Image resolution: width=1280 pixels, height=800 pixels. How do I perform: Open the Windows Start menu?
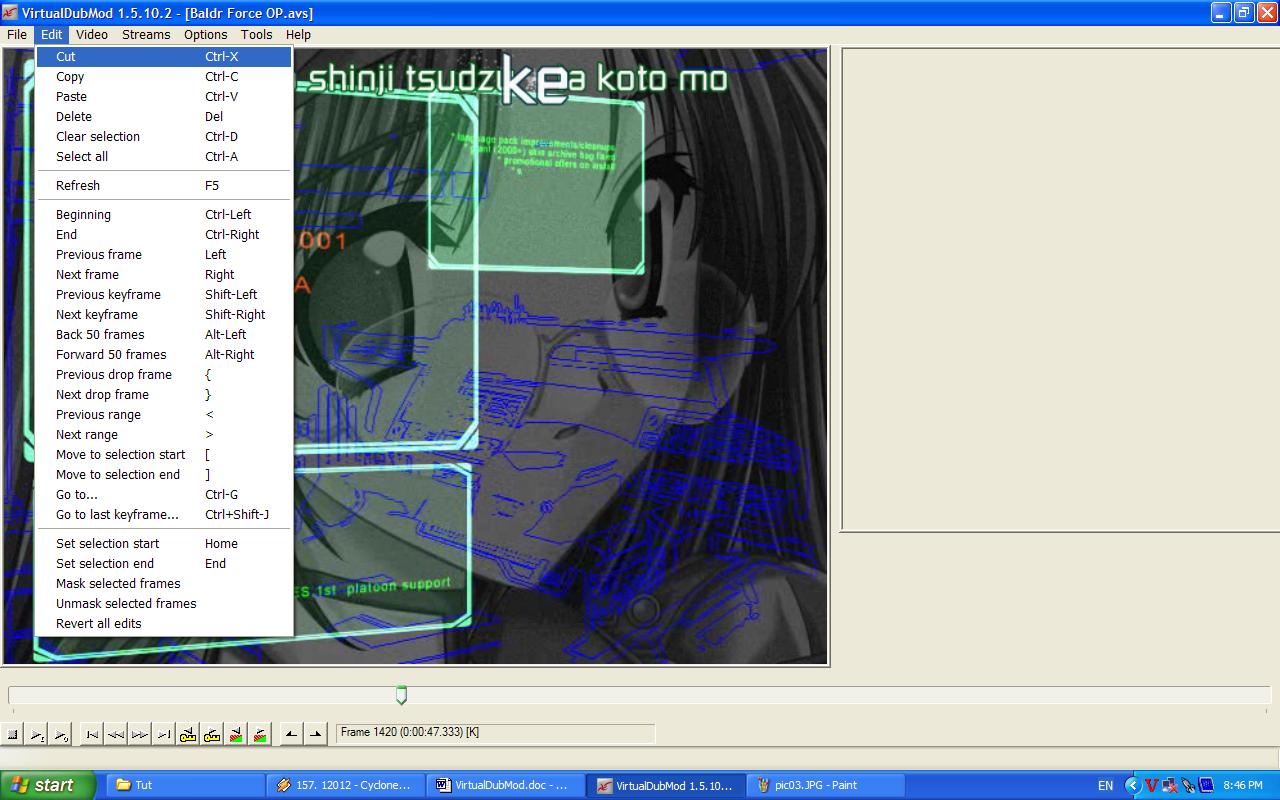[x=48, y=785]
